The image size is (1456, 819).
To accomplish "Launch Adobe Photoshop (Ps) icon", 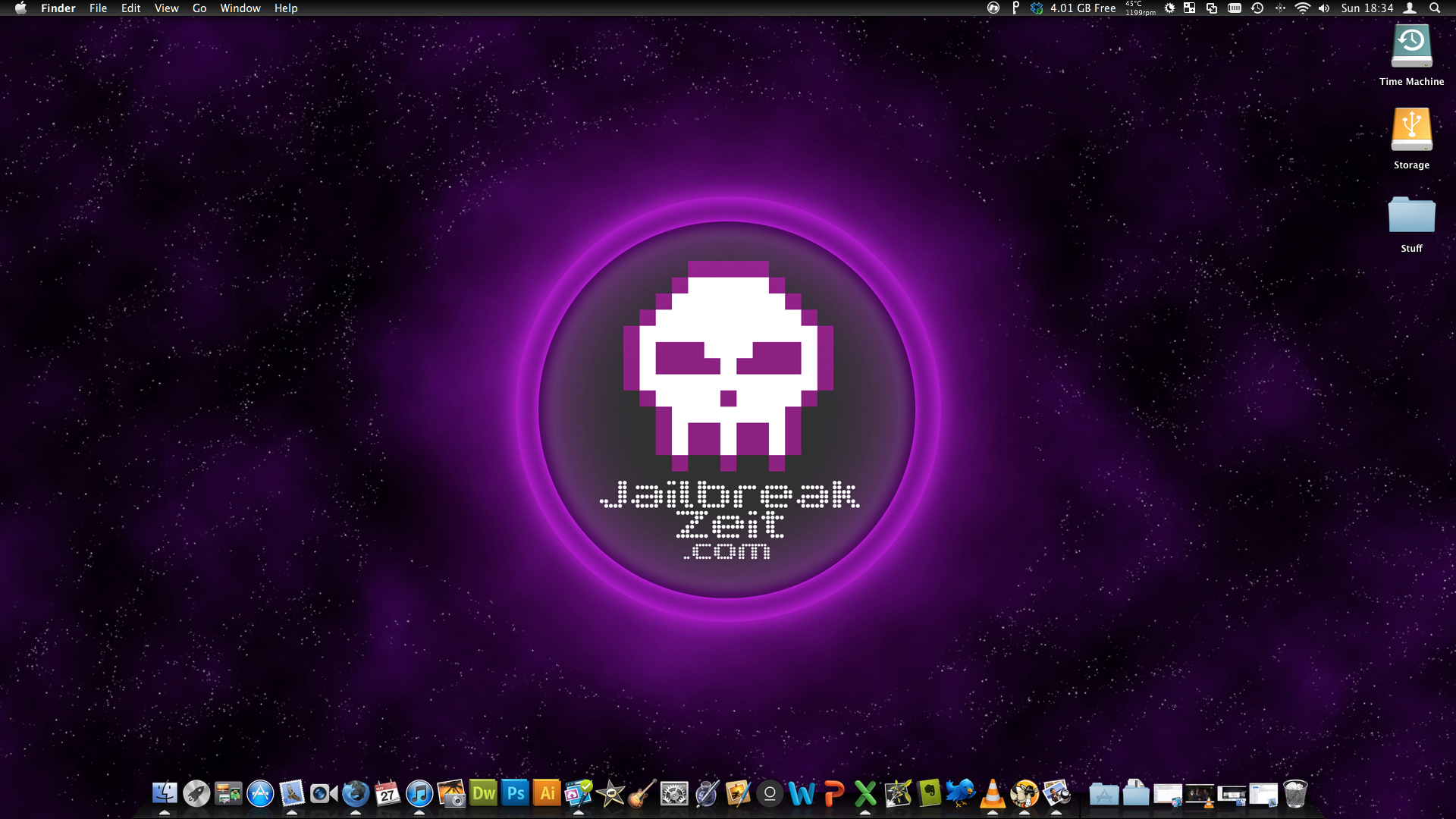I will (515, 794).
